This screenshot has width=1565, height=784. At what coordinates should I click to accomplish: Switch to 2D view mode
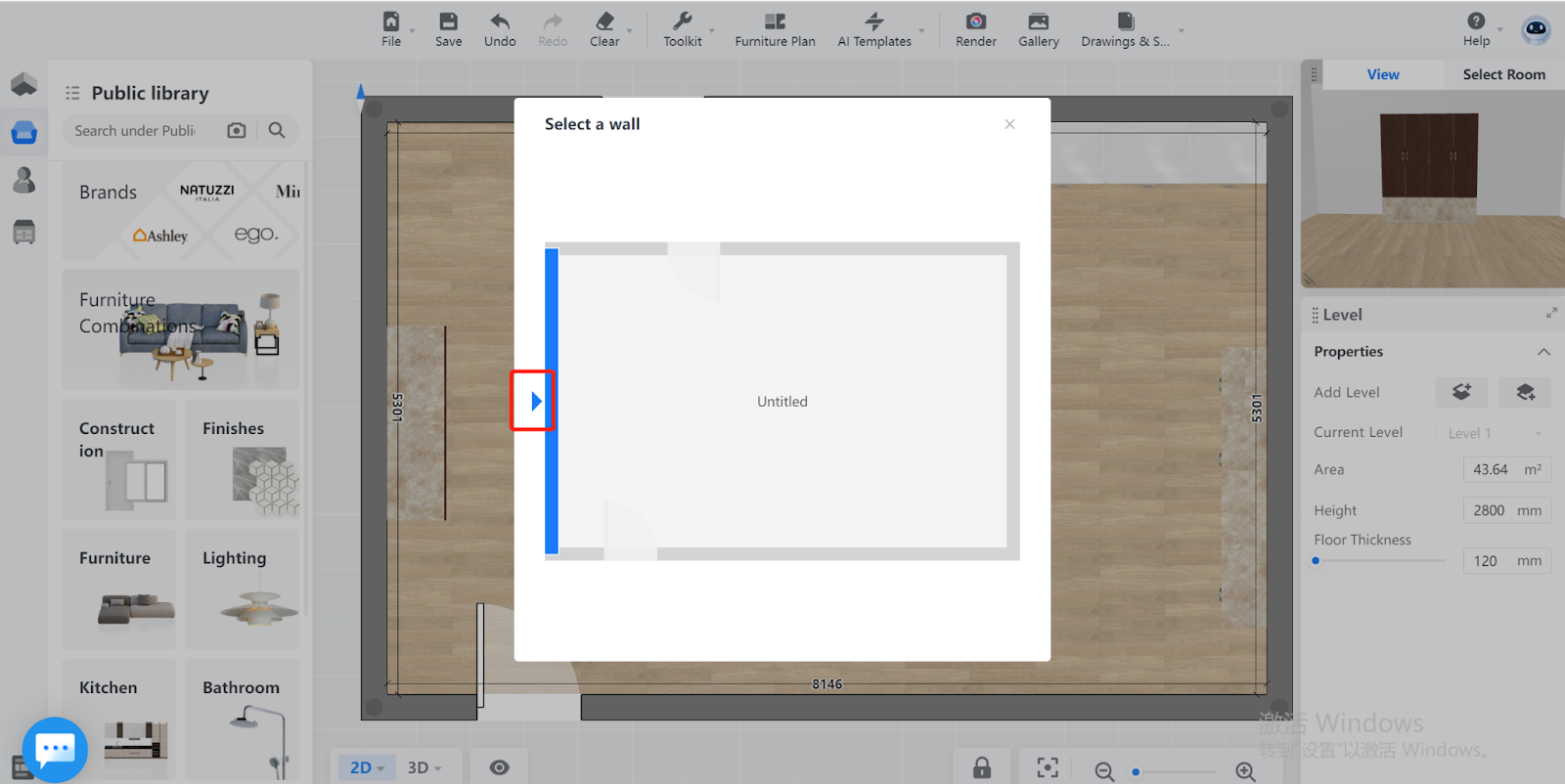click(366, 767)
